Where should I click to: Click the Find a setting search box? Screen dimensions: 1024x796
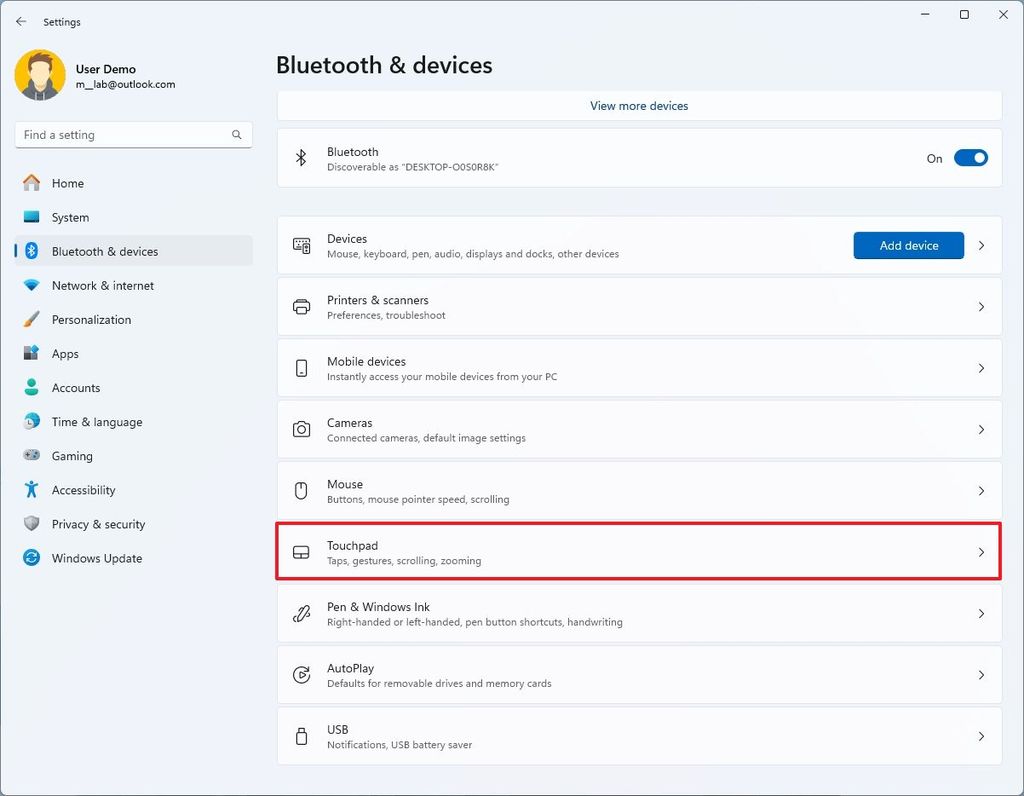pos(133,134)
